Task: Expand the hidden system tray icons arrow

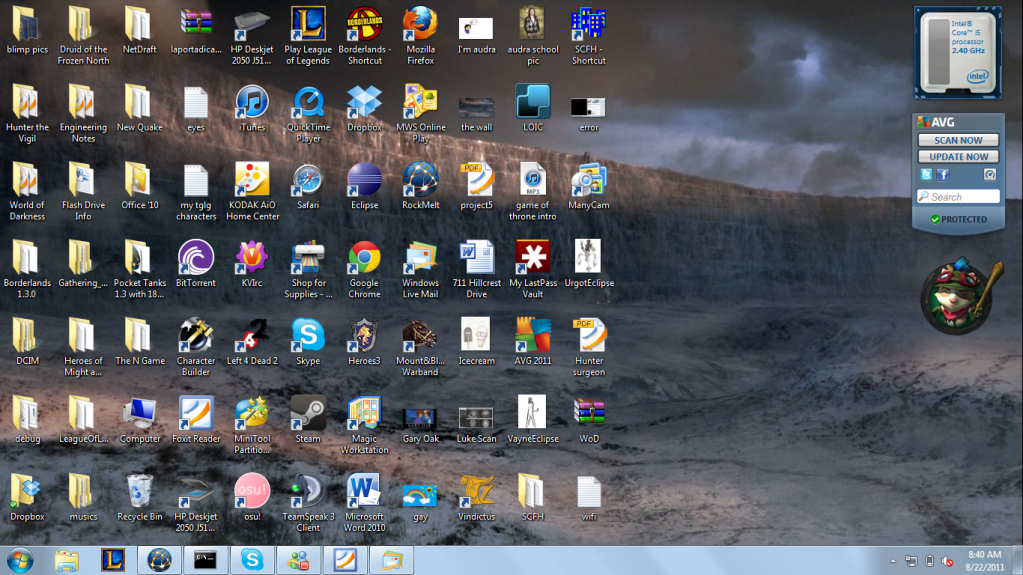Action: 892,561
